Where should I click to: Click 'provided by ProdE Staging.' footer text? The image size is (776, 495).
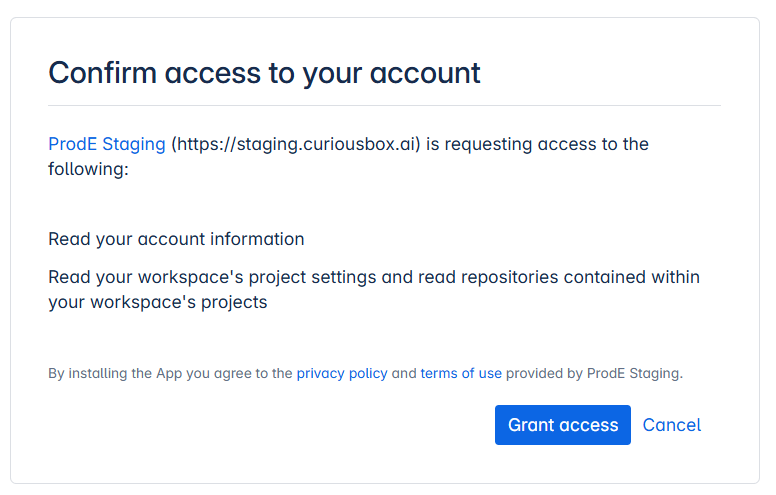point(594,373)
